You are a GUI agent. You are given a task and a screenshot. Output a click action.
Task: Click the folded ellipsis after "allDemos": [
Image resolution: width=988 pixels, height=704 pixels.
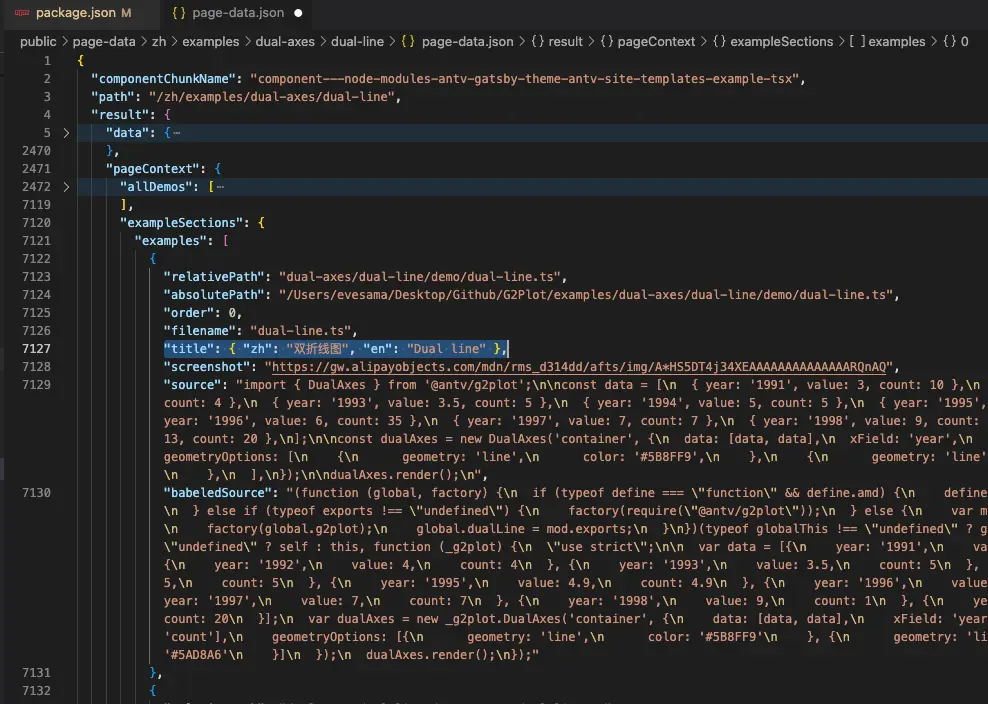click(219, 187)
